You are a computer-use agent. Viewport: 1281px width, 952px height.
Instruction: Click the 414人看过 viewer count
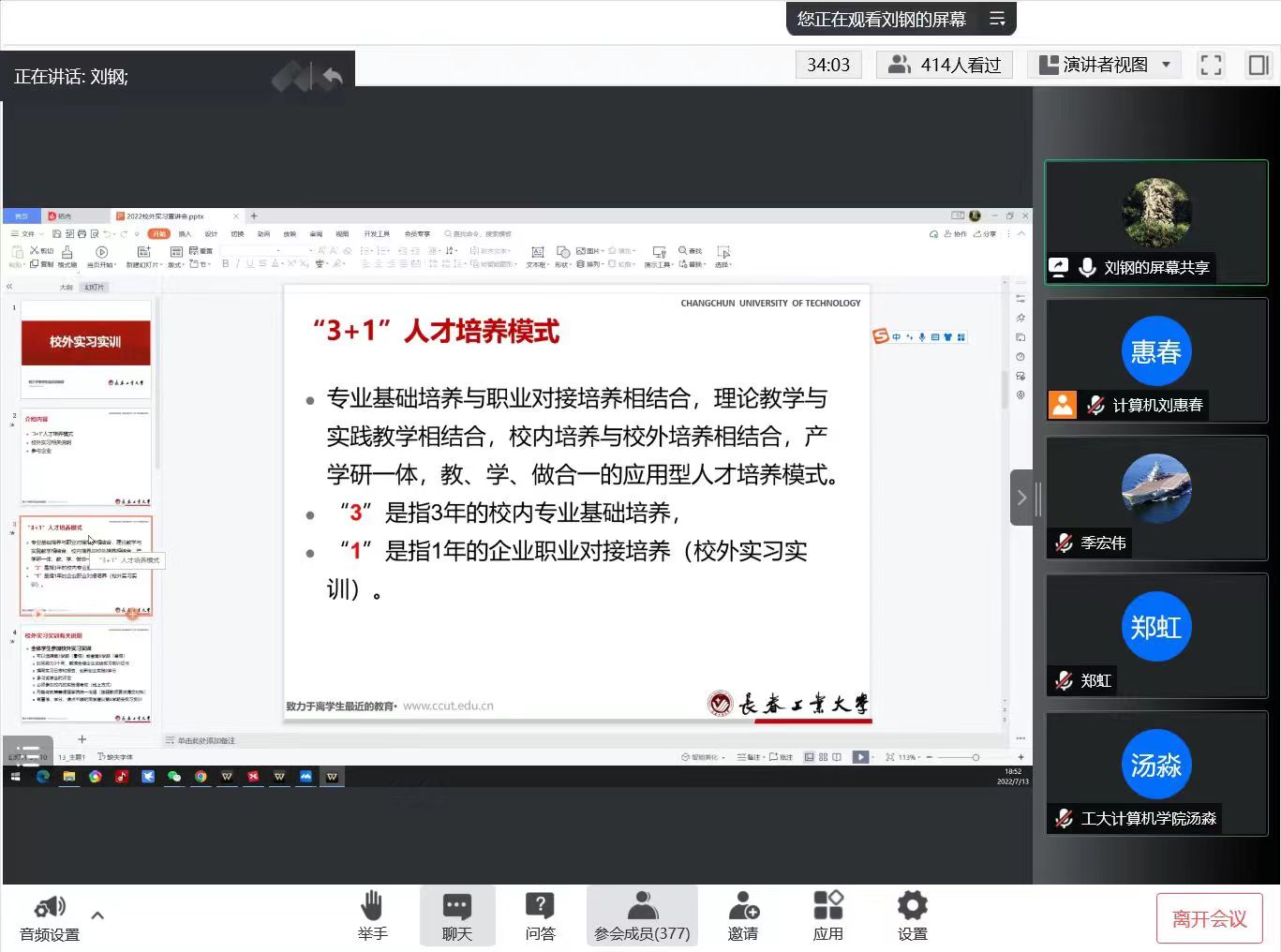(944, 65)
